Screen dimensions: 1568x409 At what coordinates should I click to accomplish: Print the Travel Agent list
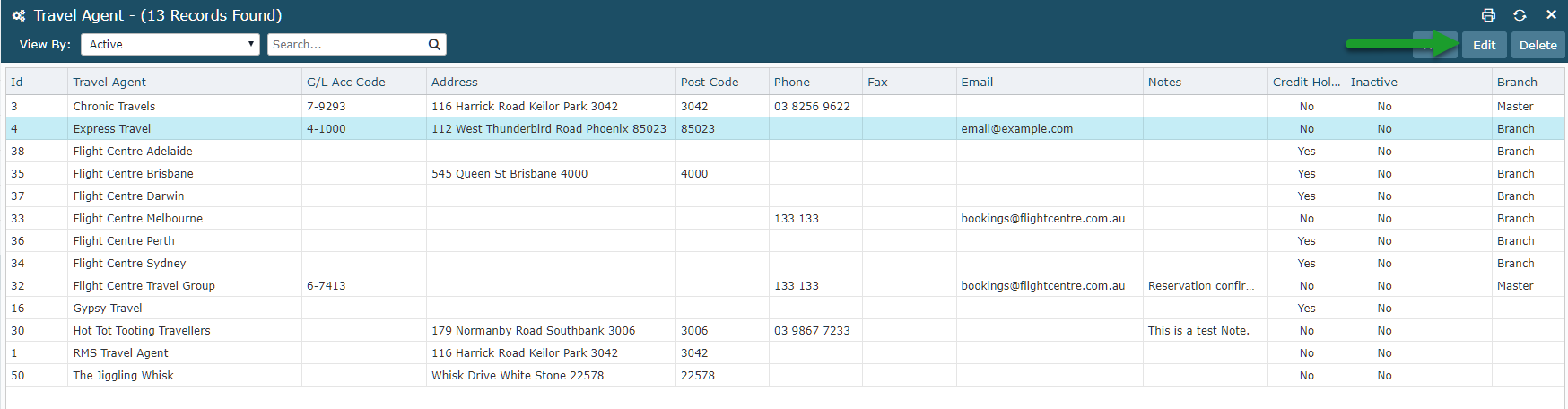(1488, 15)
